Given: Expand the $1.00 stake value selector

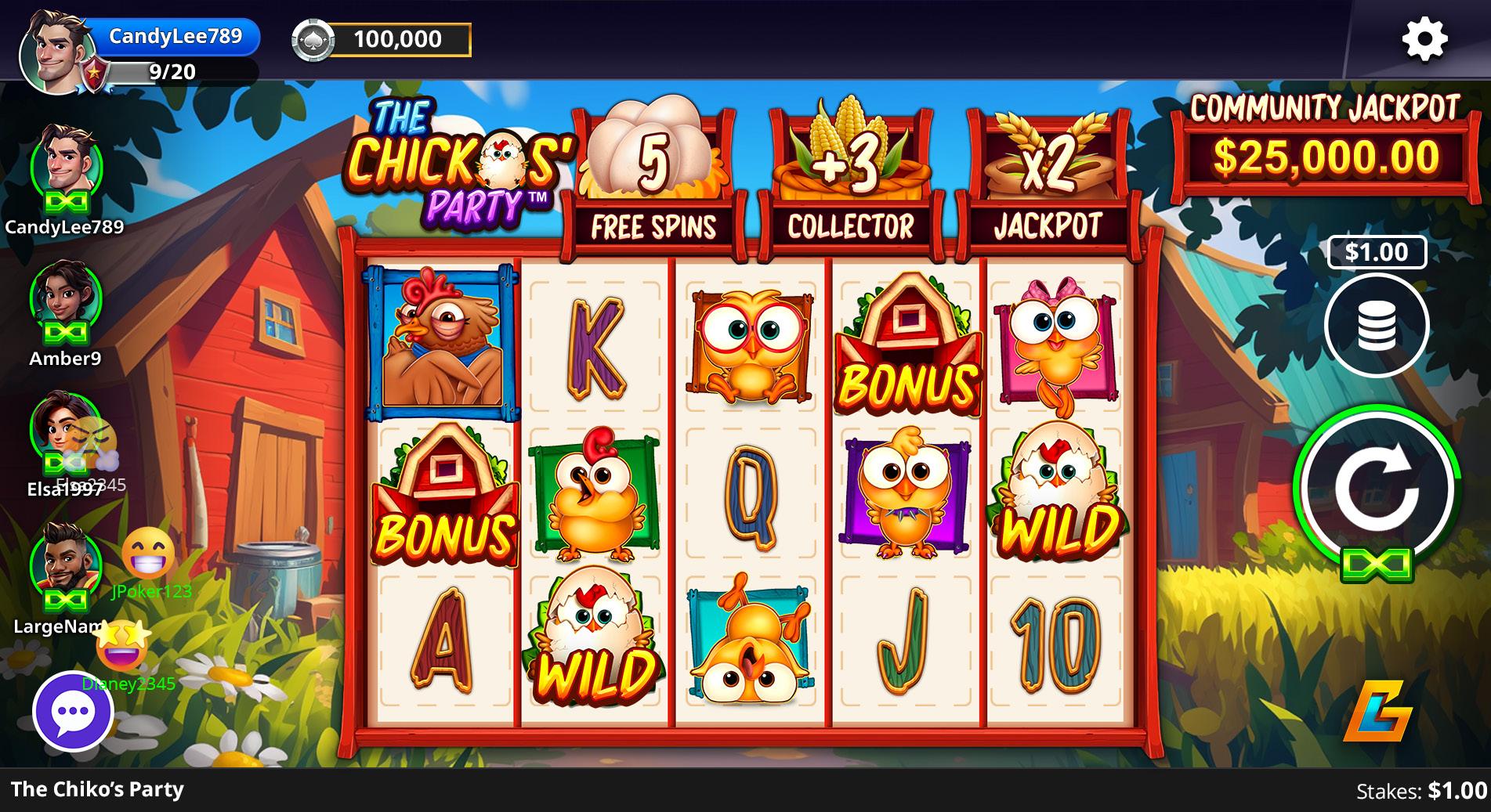Looking at the screenshot, I should coord(1377,252).
